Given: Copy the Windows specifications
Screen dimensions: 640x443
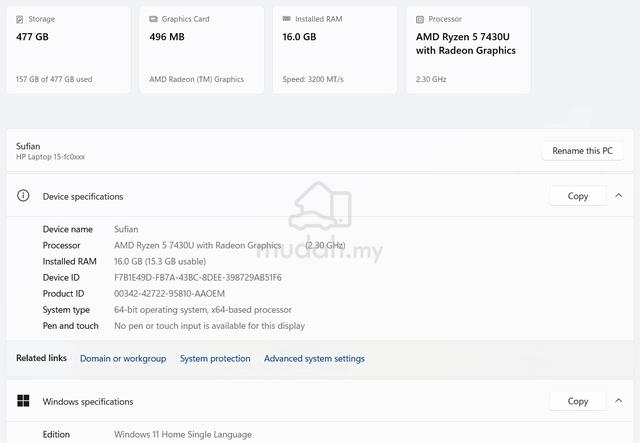Looking at the screenshot, I should click(x=578, y=401).
